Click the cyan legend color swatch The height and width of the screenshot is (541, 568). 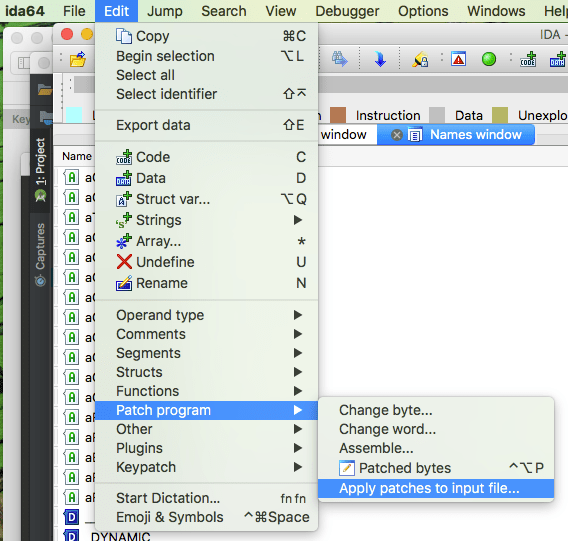[74, 115]
